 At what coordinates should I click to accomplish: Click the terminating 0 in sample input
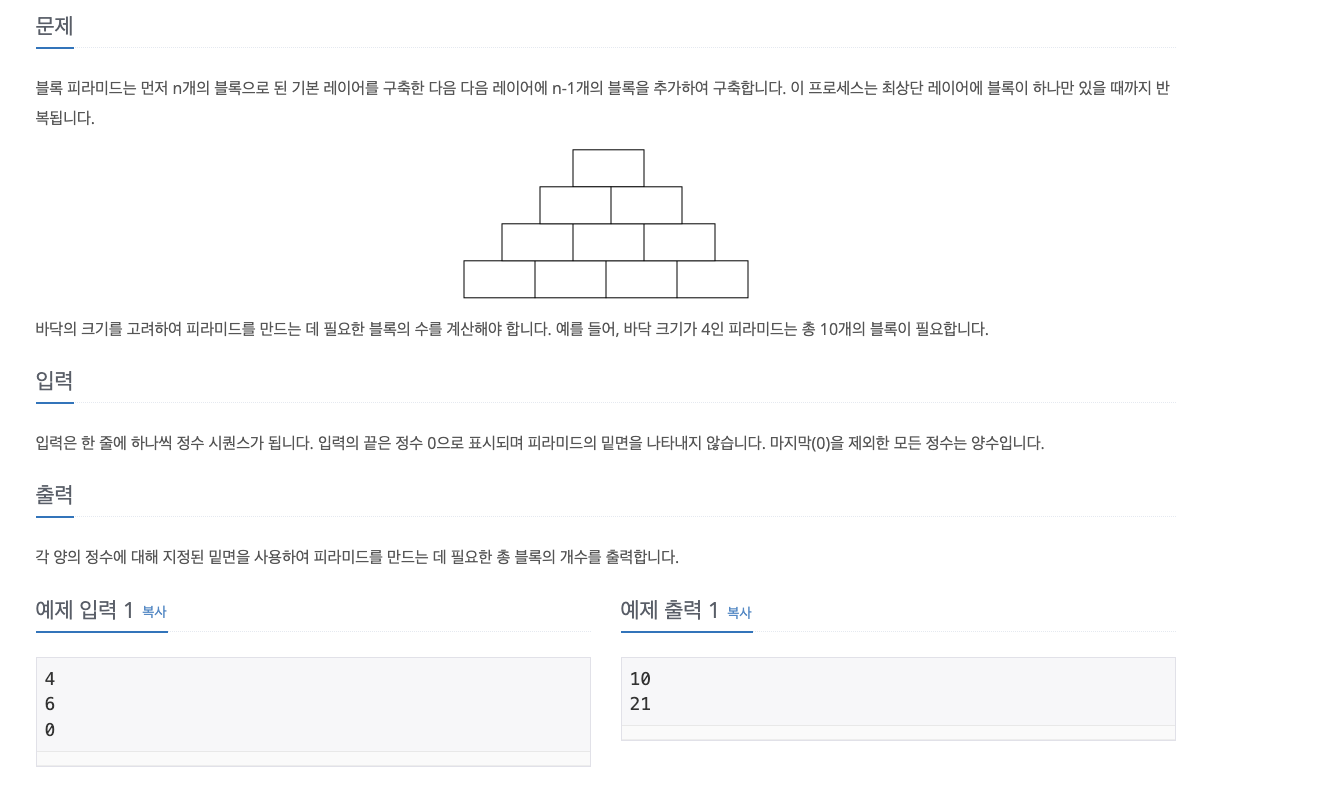(x=50, y=730)
